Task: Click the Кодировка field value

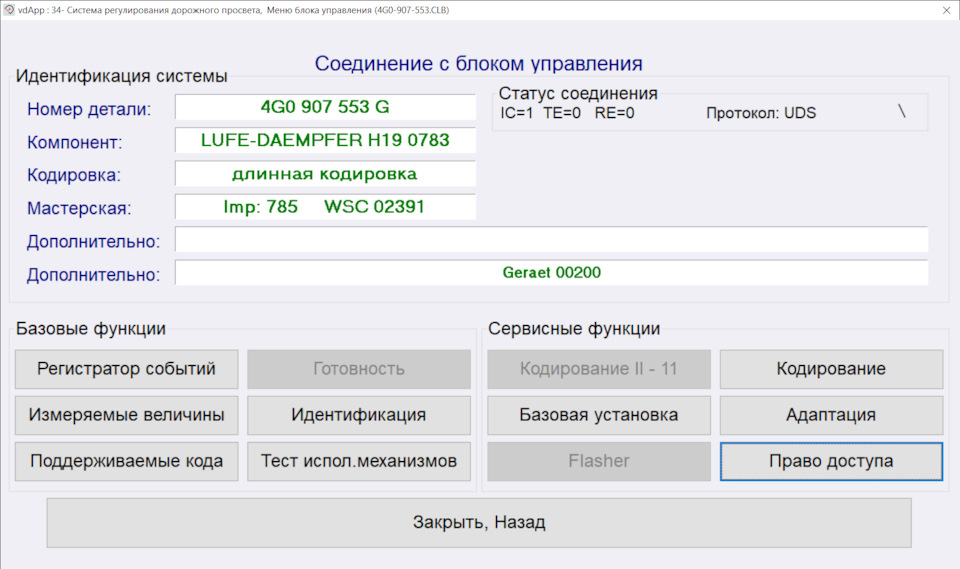Action: pos(325,174)
